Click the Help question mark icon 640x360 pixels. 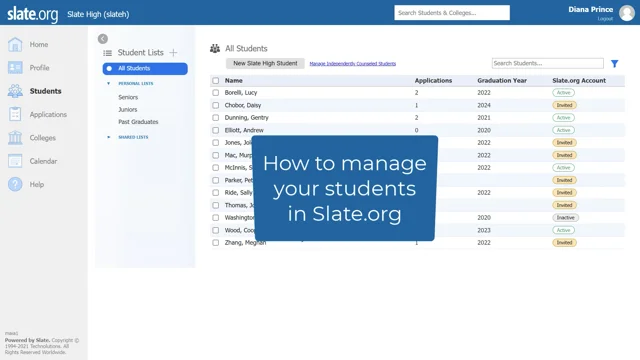pos(15,184)
